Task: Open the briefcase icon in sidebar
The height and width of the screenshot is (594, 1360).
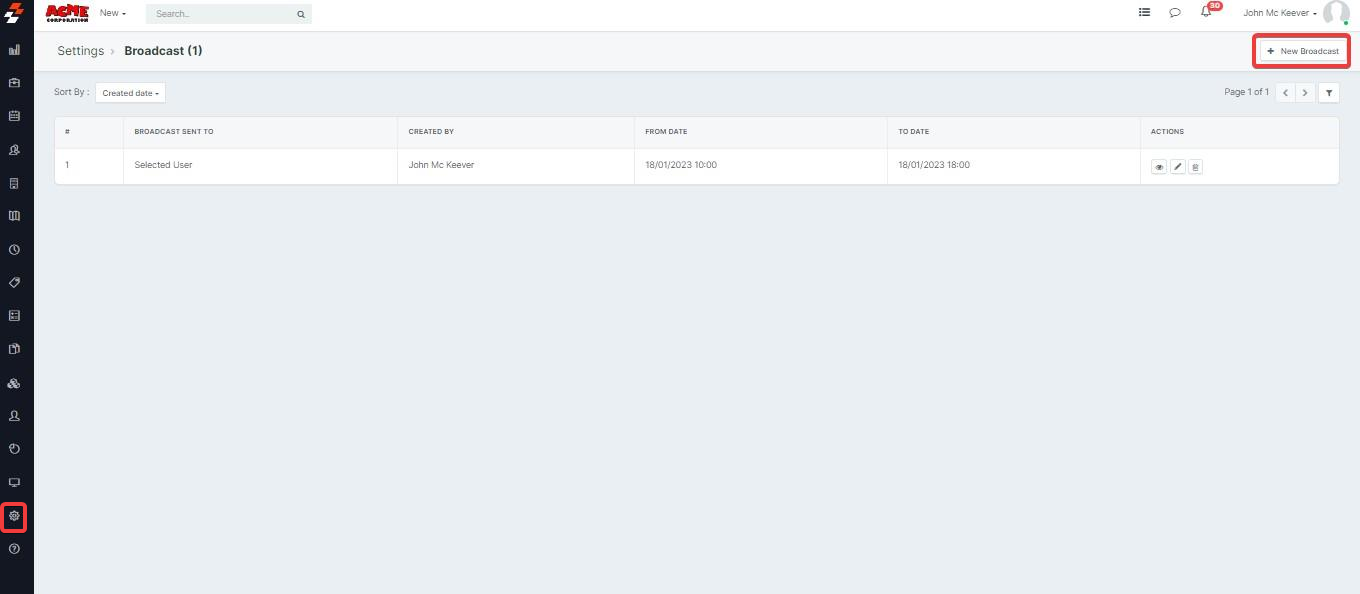Action: (x=14, y=83)
